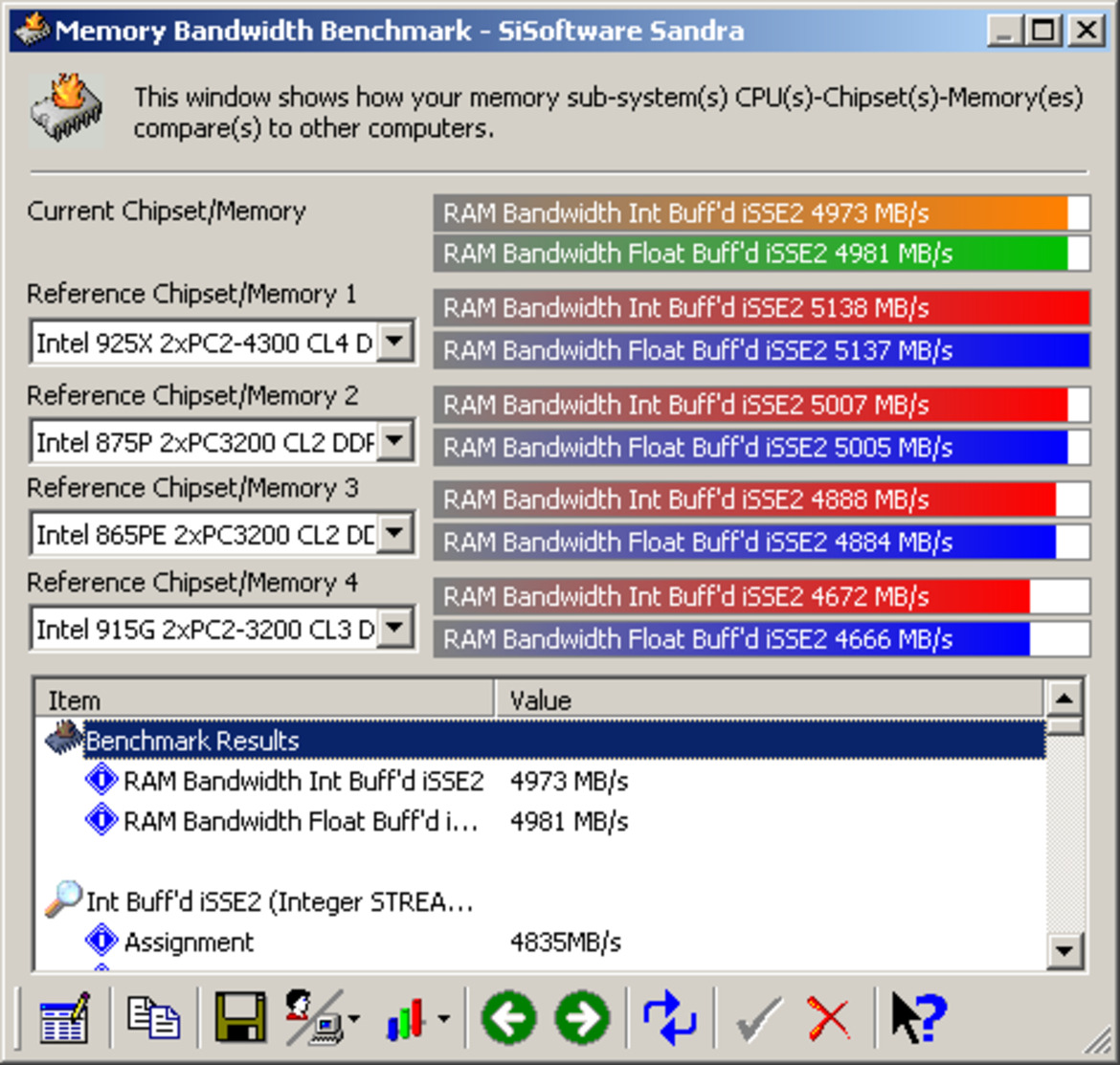Click info icon beside RAM Bandwidth Float Buff'd

click(x=101, y=820)
